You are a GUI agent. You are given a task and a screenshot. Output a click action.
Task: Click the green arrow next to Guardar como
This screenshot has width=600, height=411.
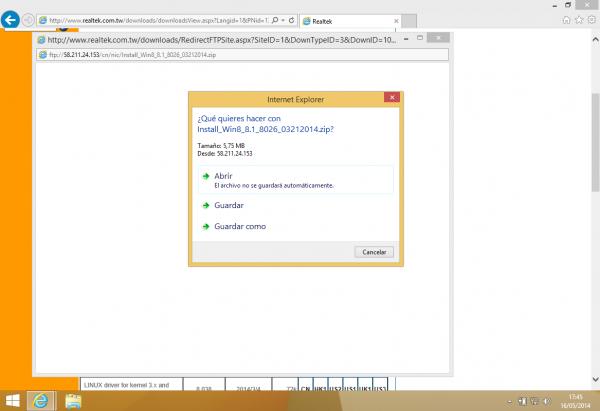(206, 227)
